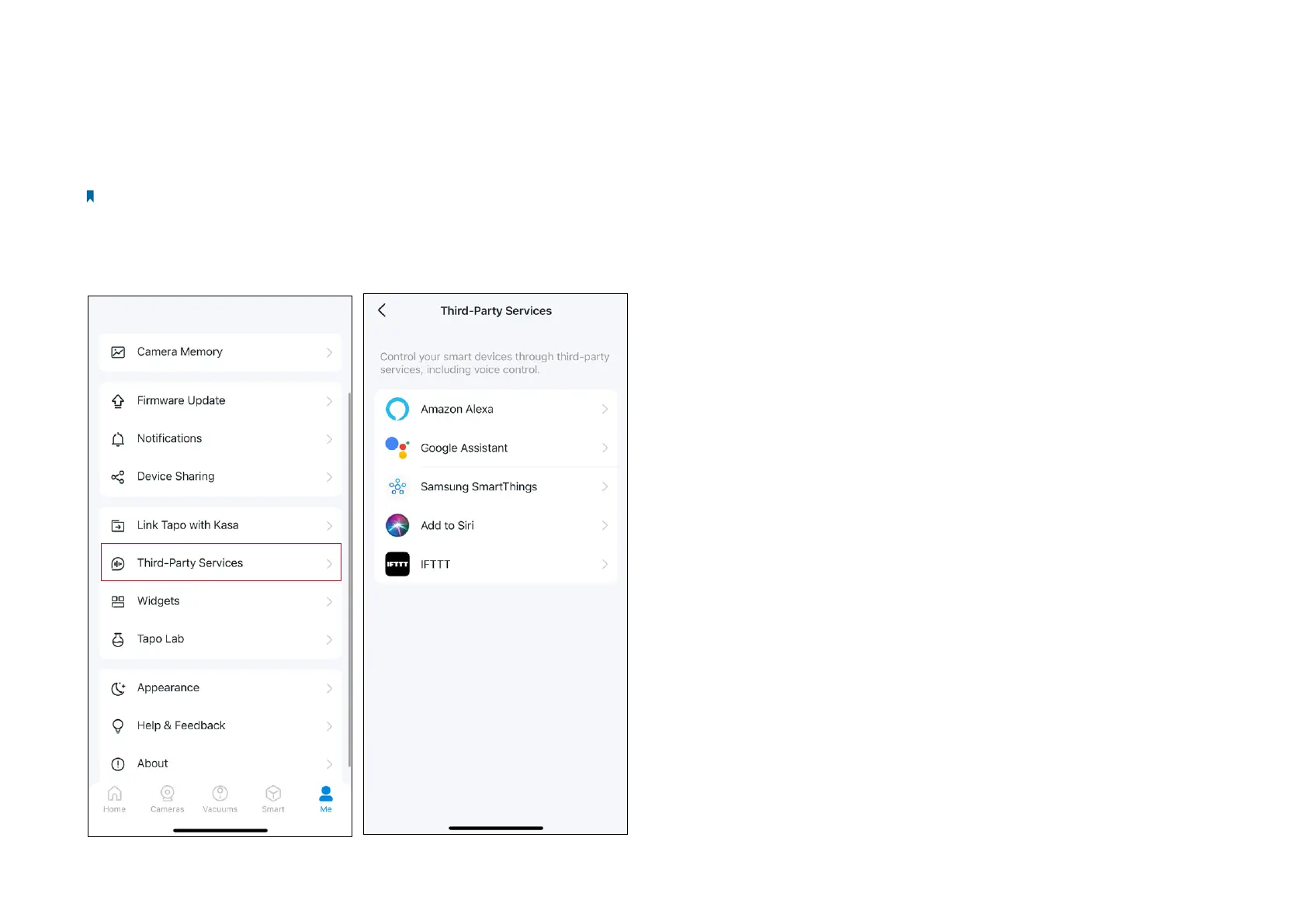Expand the Amazon Alexa row chevron

[605, 409]
